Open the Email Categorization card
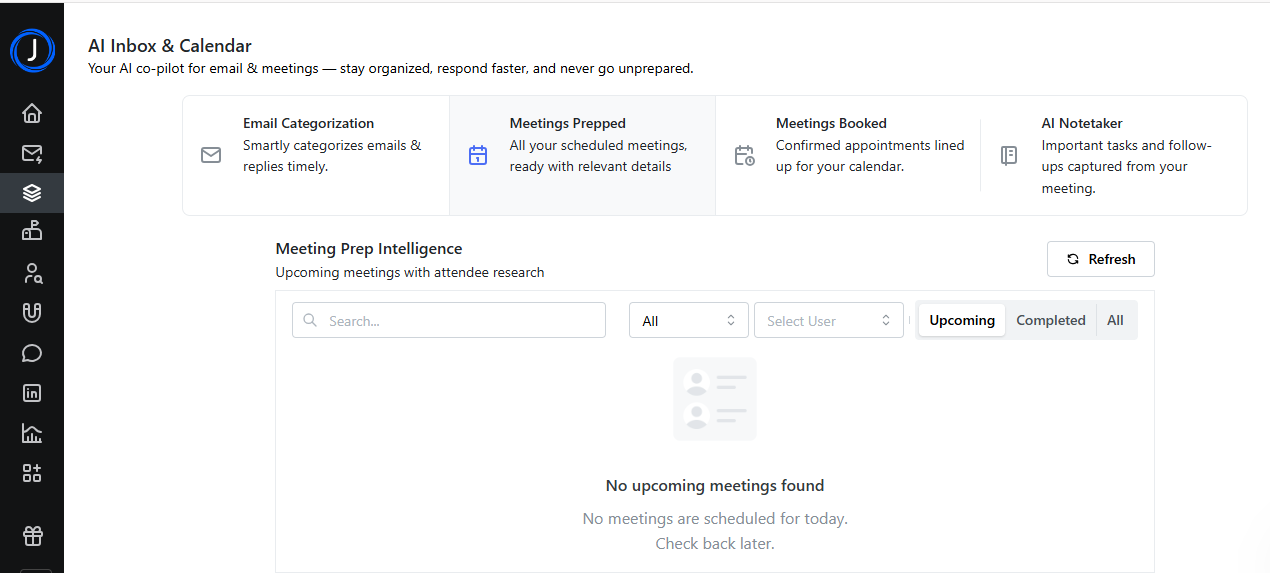This screenshot has height=573, width=1270. [316, 155]
